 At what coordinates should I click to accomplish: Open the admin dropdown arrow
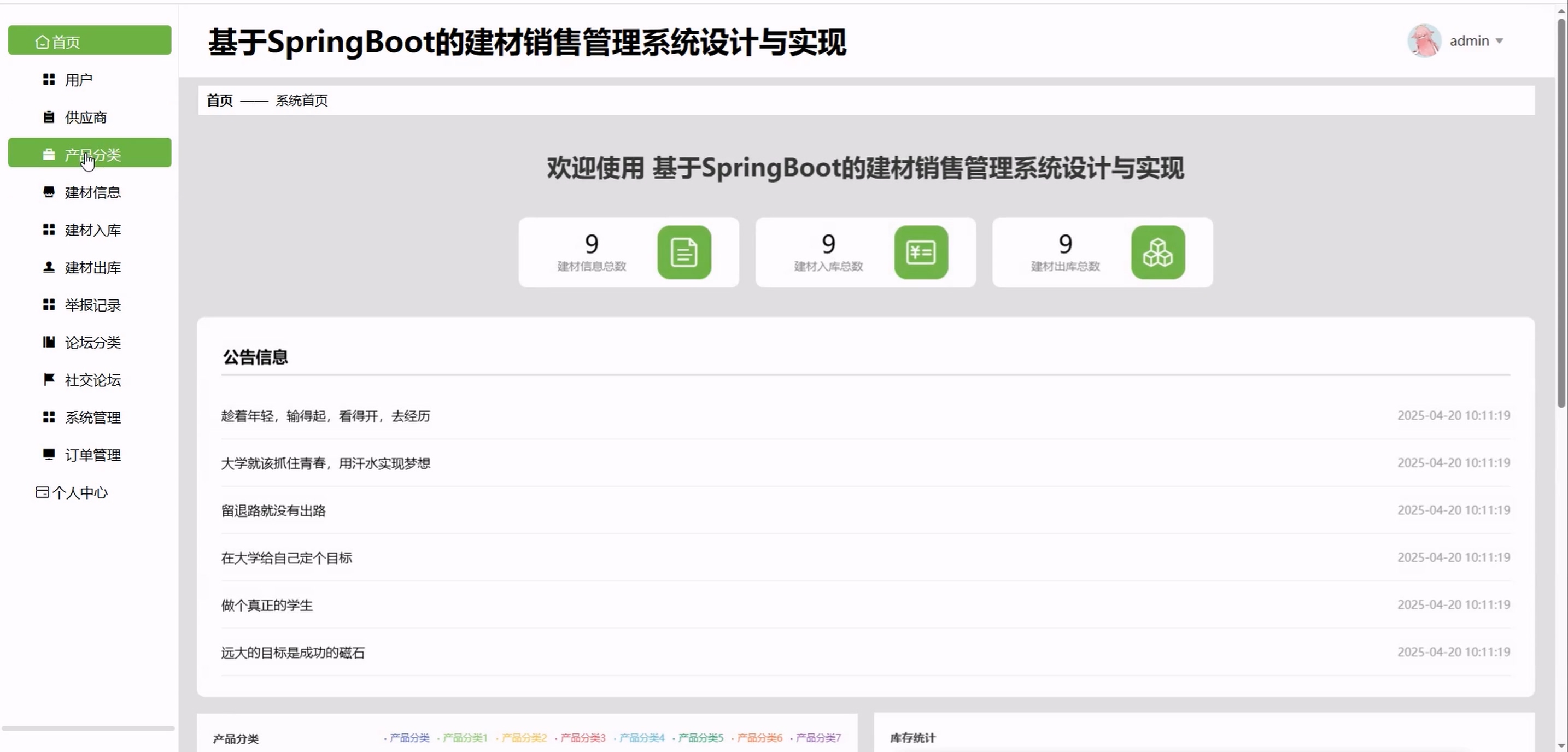click(x=1499, y=42)
